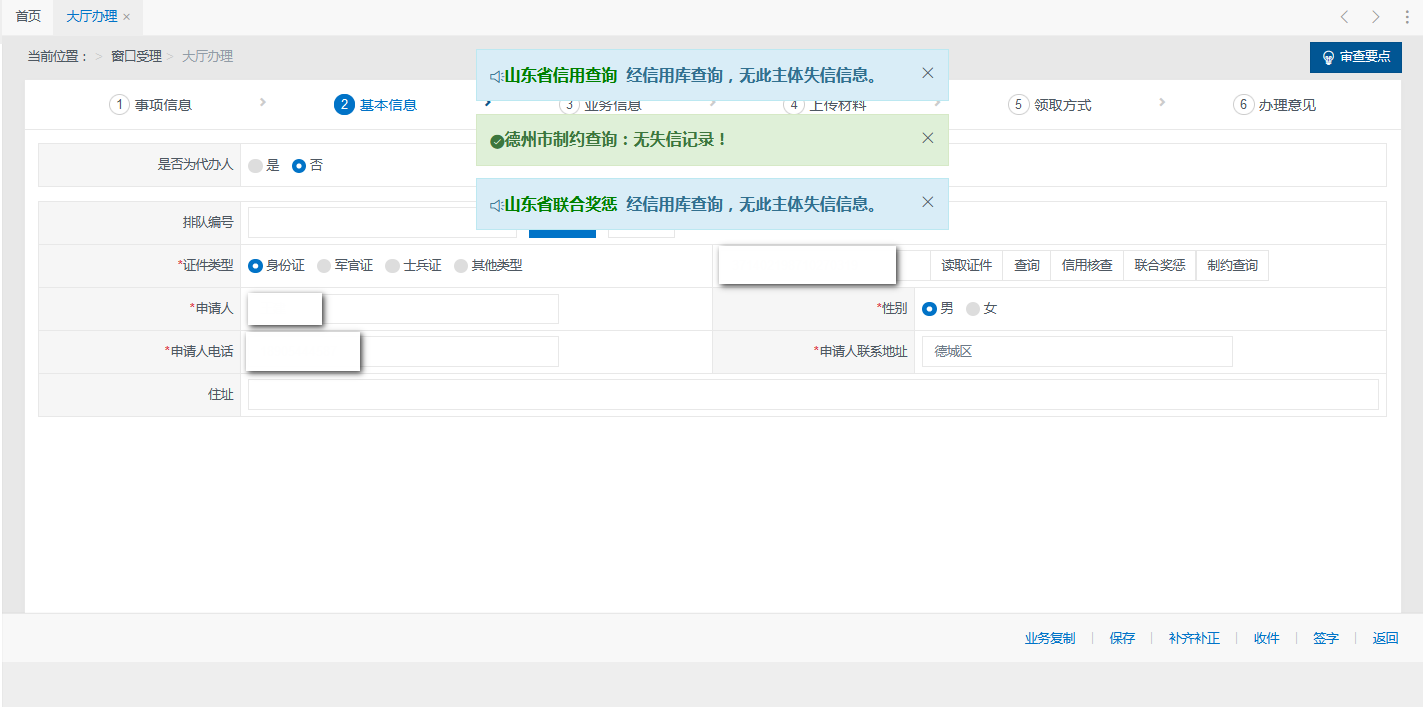
Task: Click the right arrow tab scroll icon
Action: point(1376,17)
